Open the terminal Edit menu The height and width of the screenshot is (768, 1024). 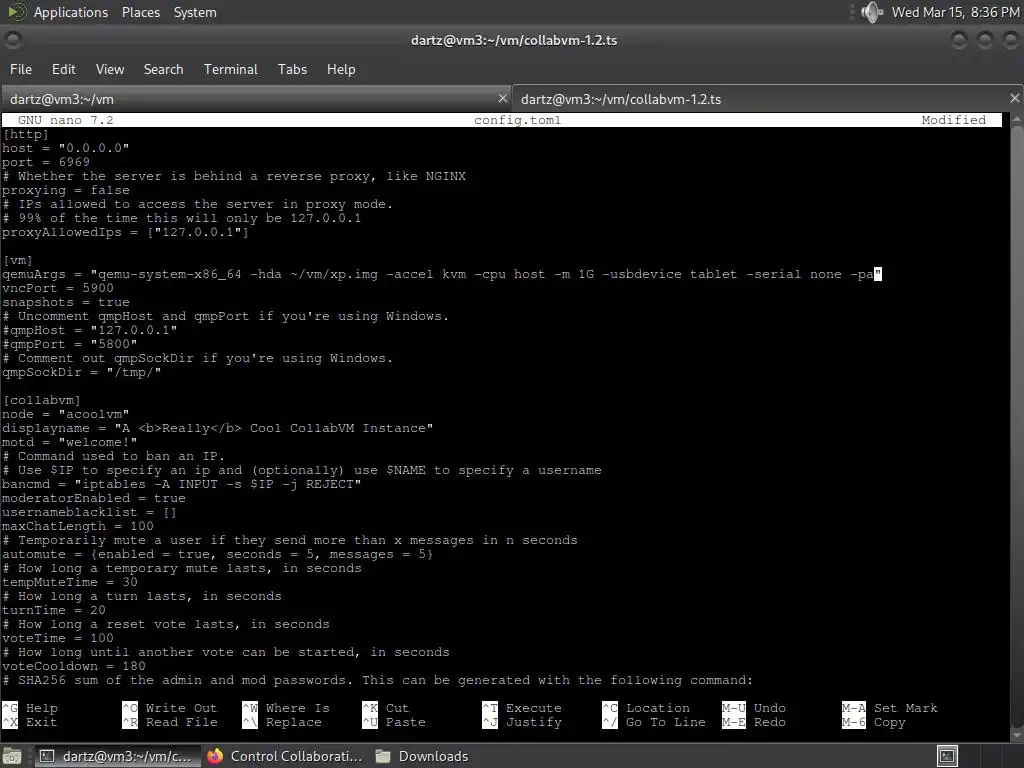pos(63,69)
